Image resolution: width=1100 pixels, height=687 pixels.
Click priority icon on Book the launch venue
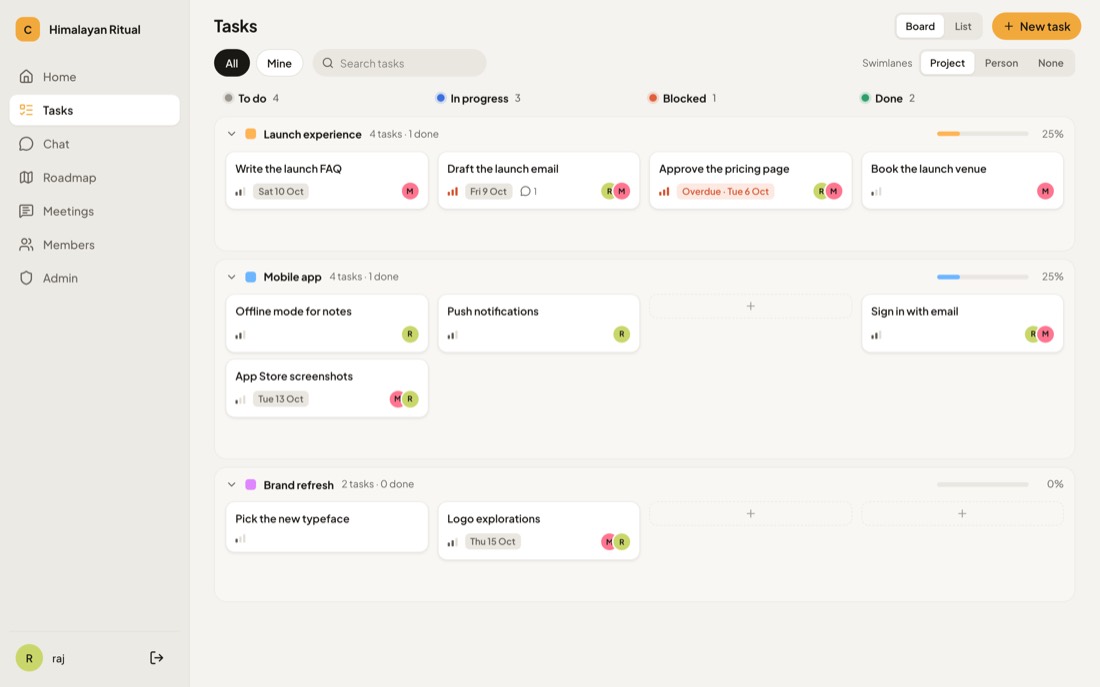876,192
